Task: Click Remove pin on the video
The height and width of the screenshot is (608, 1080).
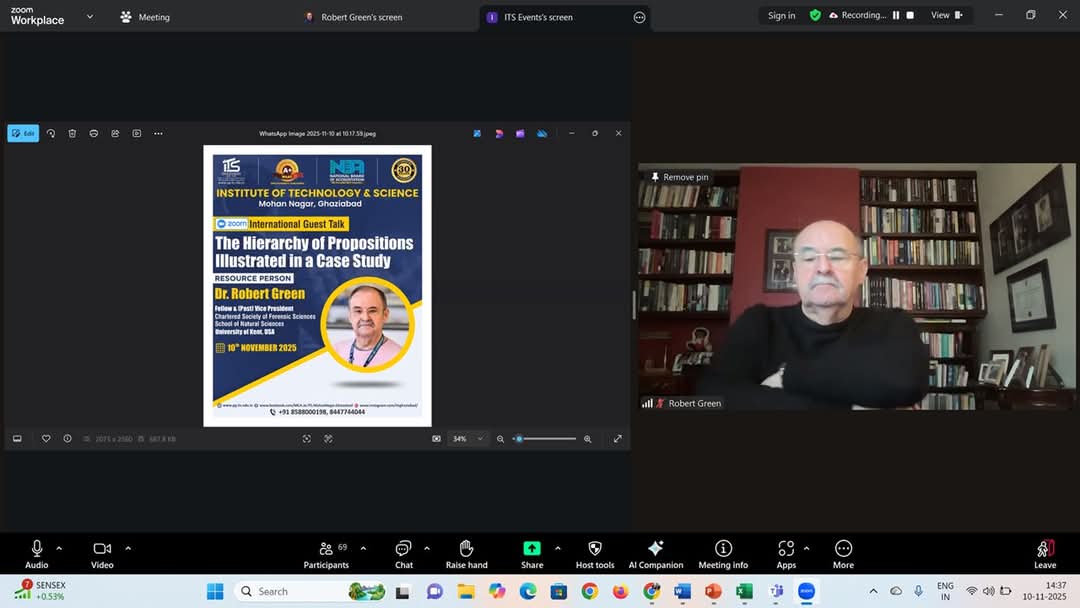Action: pos(680,177)
